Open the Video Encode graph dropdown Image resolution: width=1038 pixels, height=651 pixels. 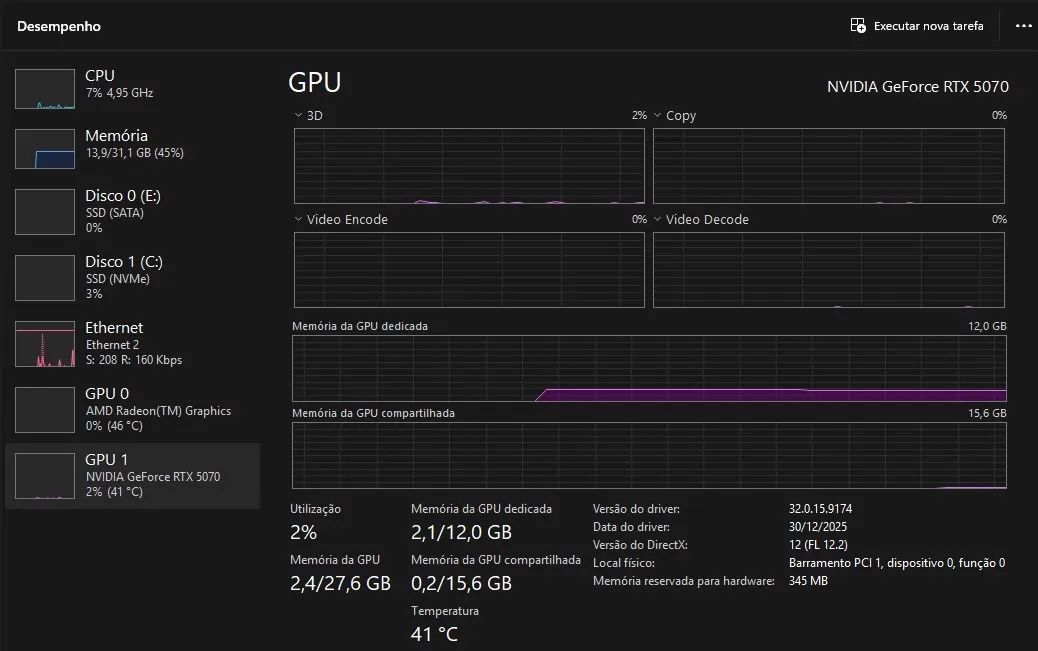tap(299, 220)
